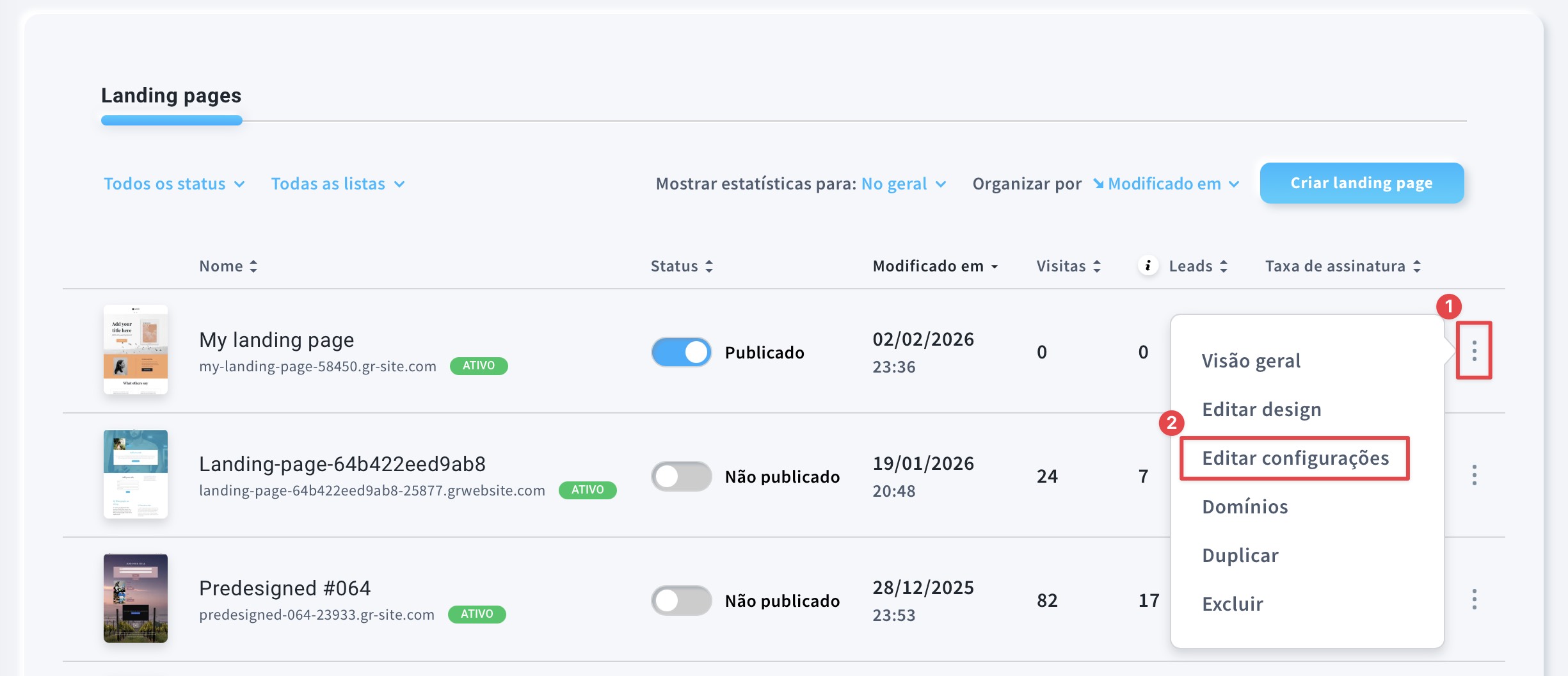
Task: Open three-dot menu for Predesigned #064 row
Action: [x=1474, y=599]
